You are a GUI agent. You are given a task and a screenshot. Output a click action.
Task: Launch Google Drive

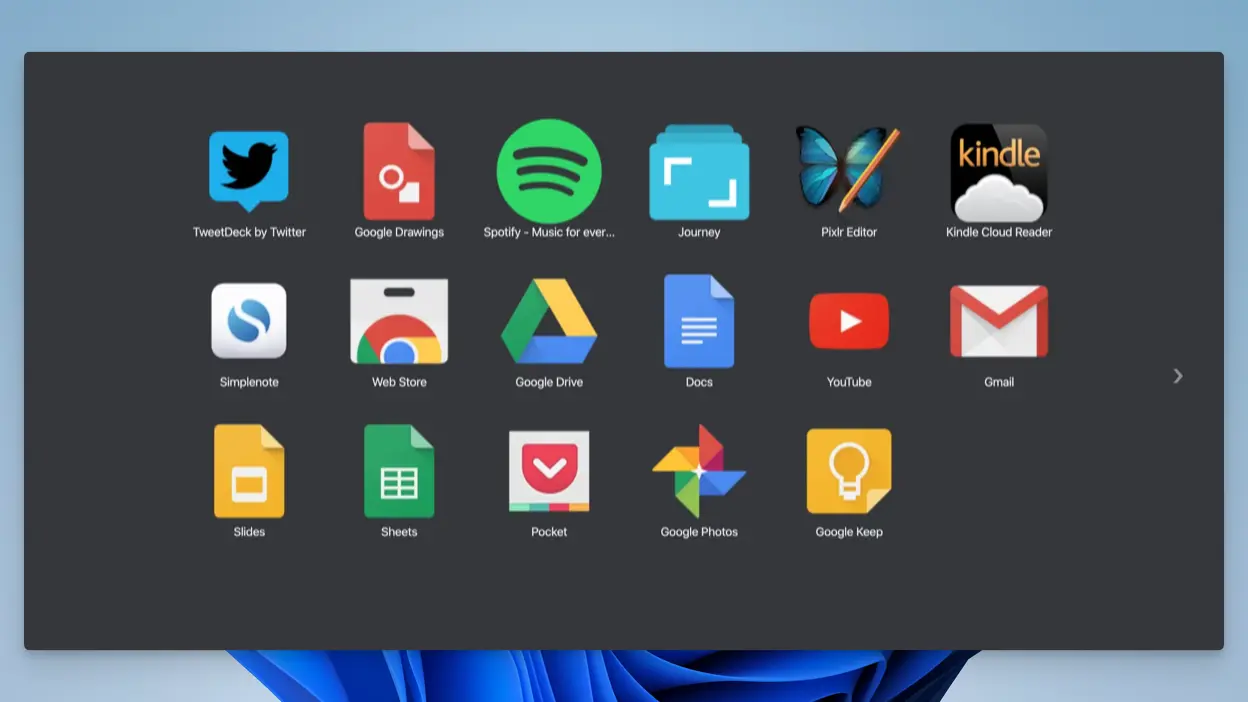pyautogui.click(x=549, y=320)
